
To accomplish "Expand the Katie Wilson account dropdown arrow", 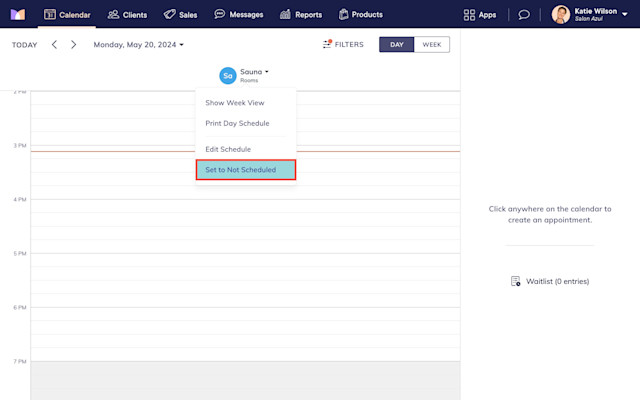I will tap(624, 14).
